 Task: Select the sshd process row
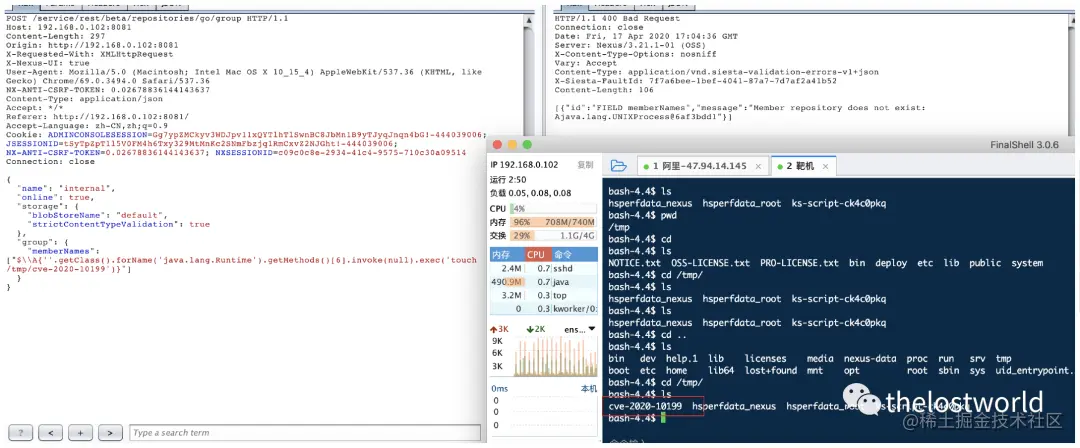point(543,268)
